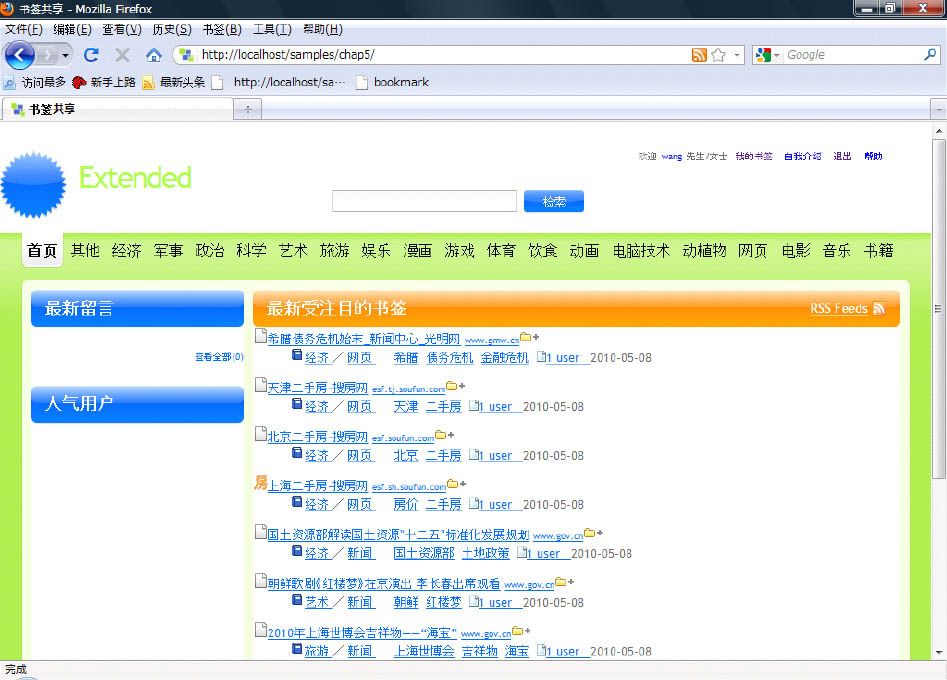Click the stop loading X icon
Image resolution: width=947 pixels, height=680 pixels.
click(122, 56)
